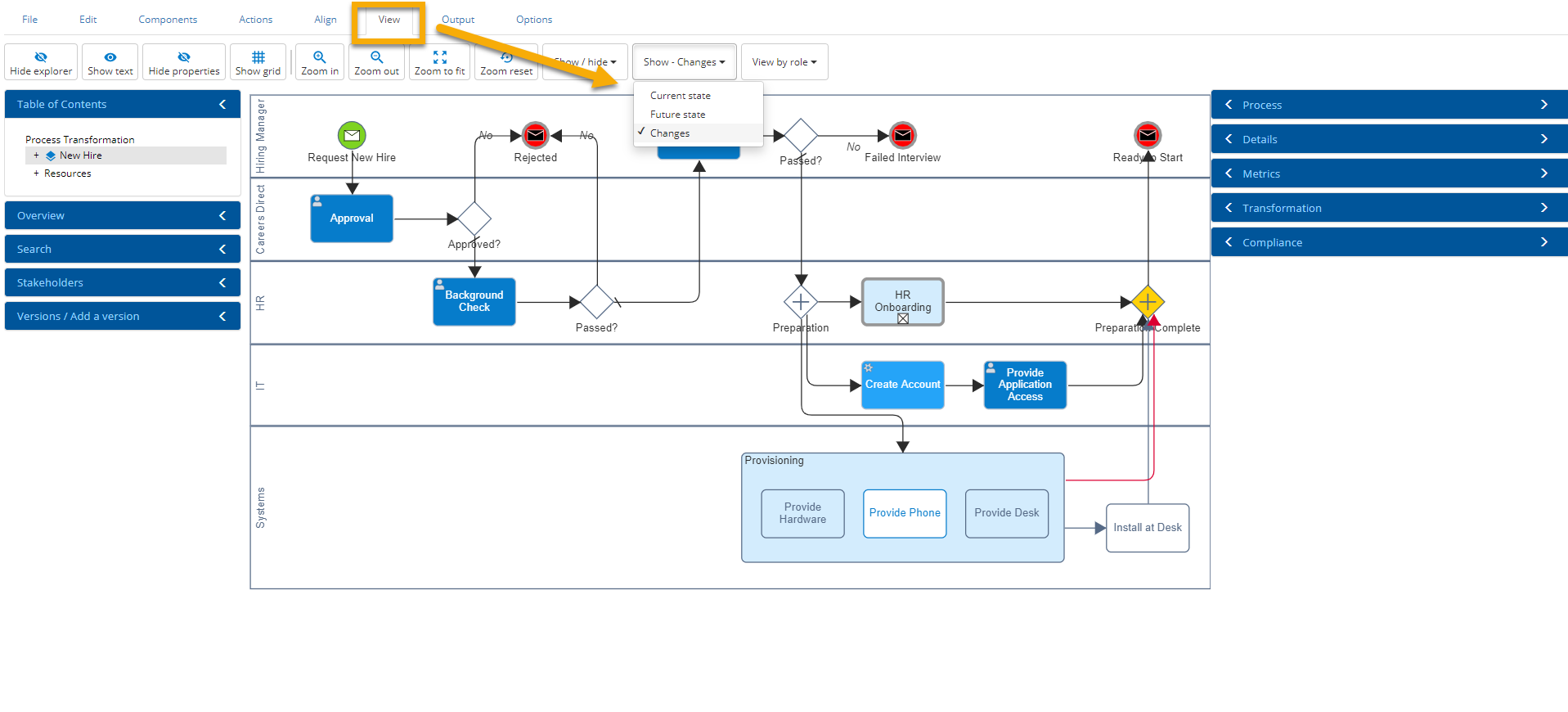Select the light-blue HR Onboarding task box
This screenshot has width=1568, height=712.
tap(902, 301)
